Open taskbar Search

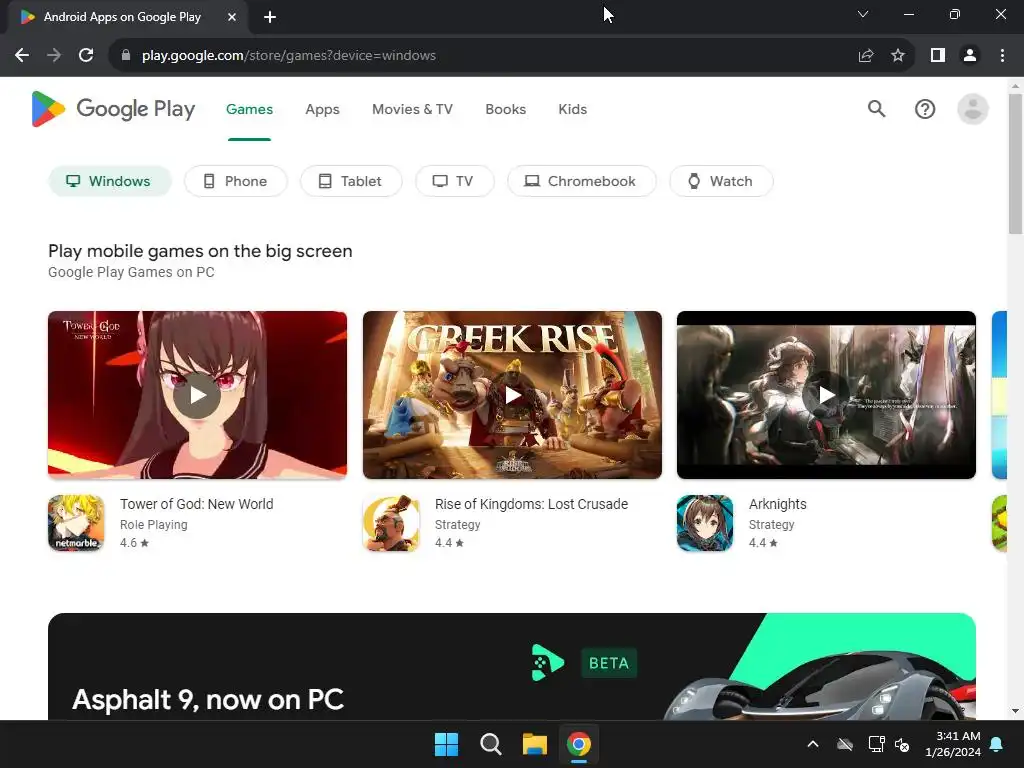pyautogui.click(x=490, y=744)
